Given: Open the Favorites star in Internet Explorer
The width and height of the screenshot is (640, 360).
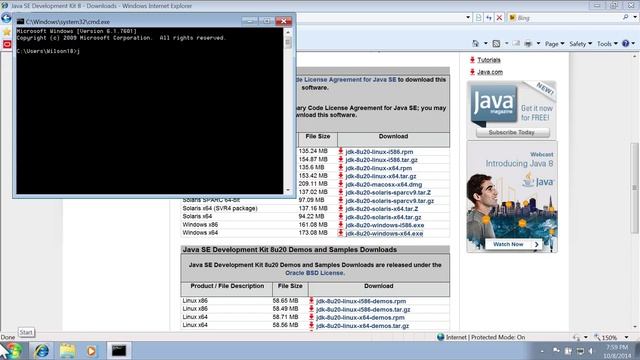Looking at the screenshot, I should tap(7, 32).
